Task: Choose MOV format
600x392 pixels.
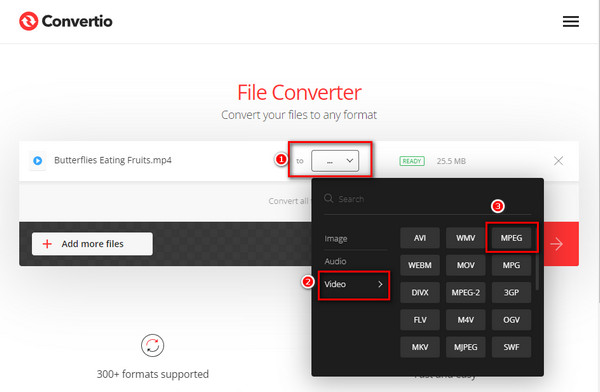Action: pyautogui.click(x=466, y=265)
